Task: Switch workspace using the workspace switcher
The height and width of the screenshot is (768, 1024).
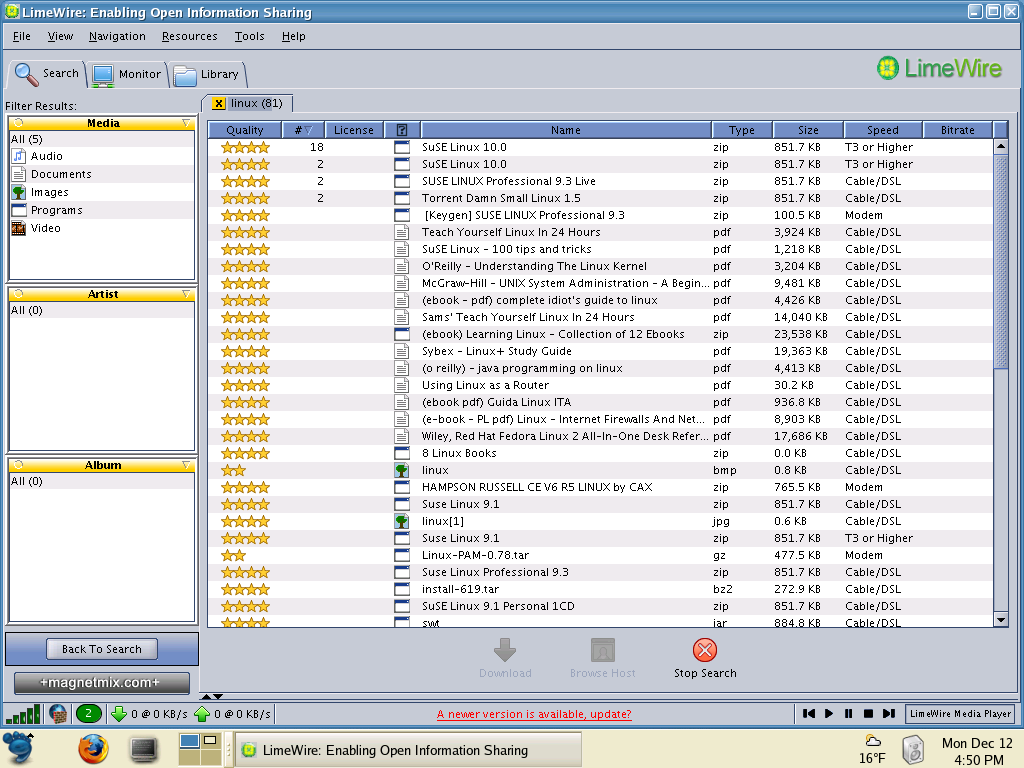Action: (200, 749)
